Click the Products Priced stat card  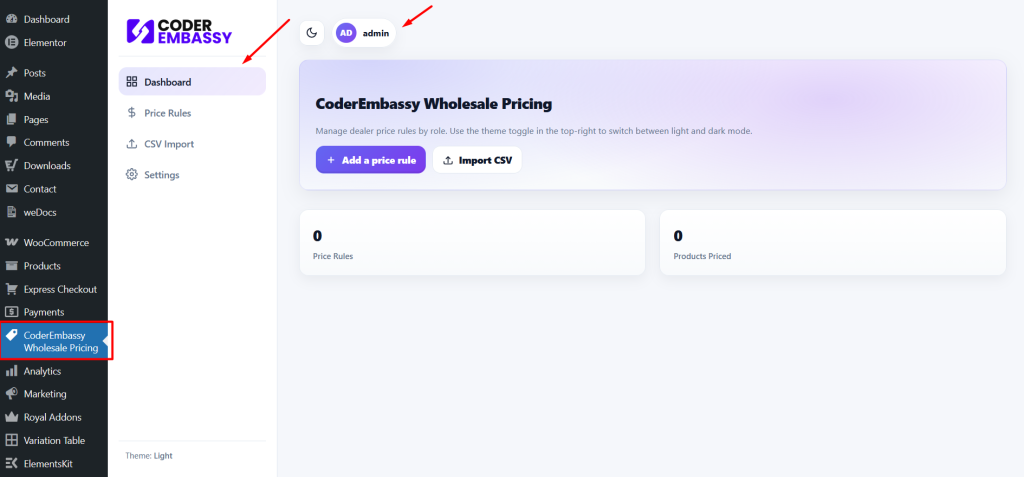[832, 242]
